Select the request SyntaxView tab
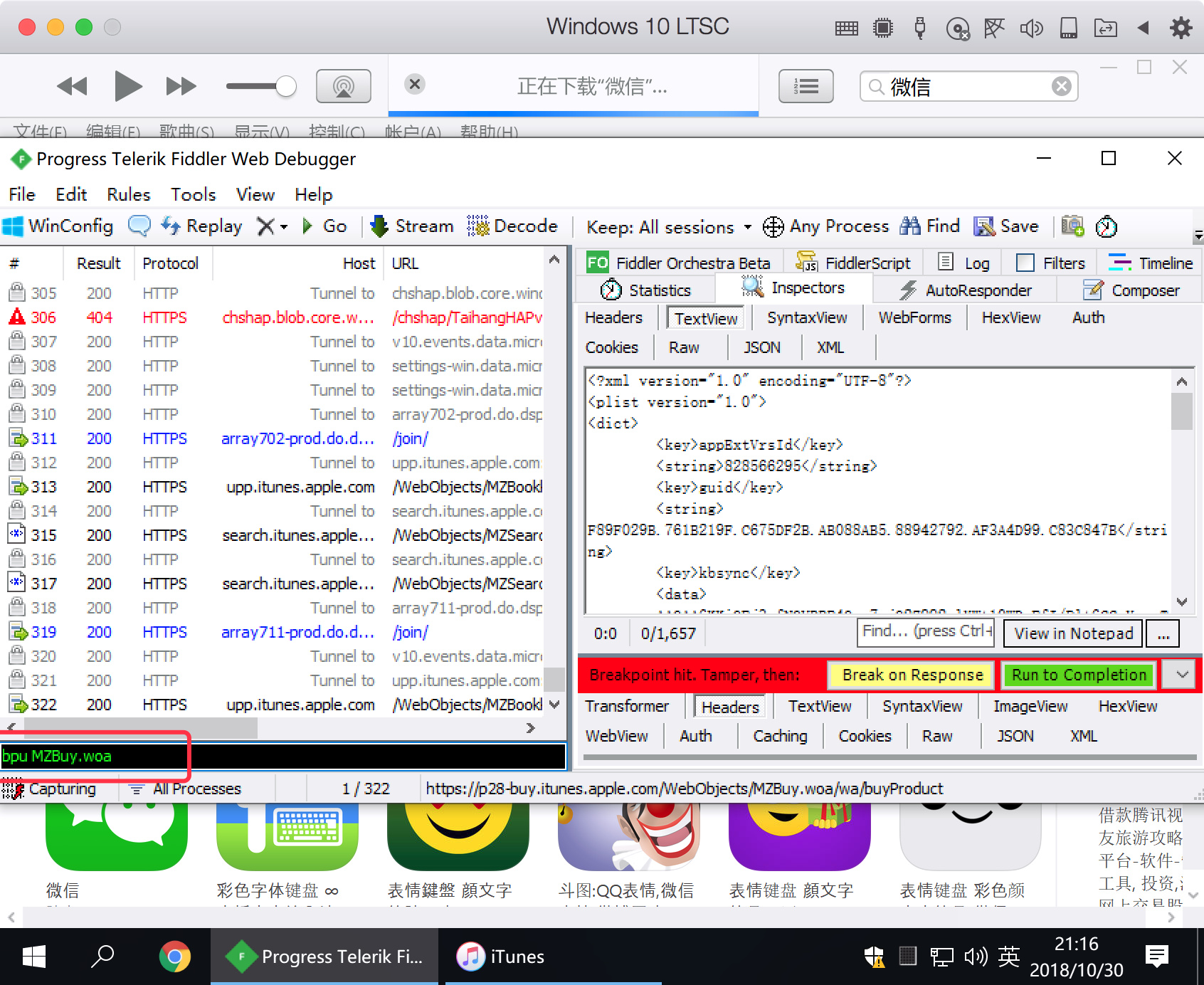 [x=807, y=317]
